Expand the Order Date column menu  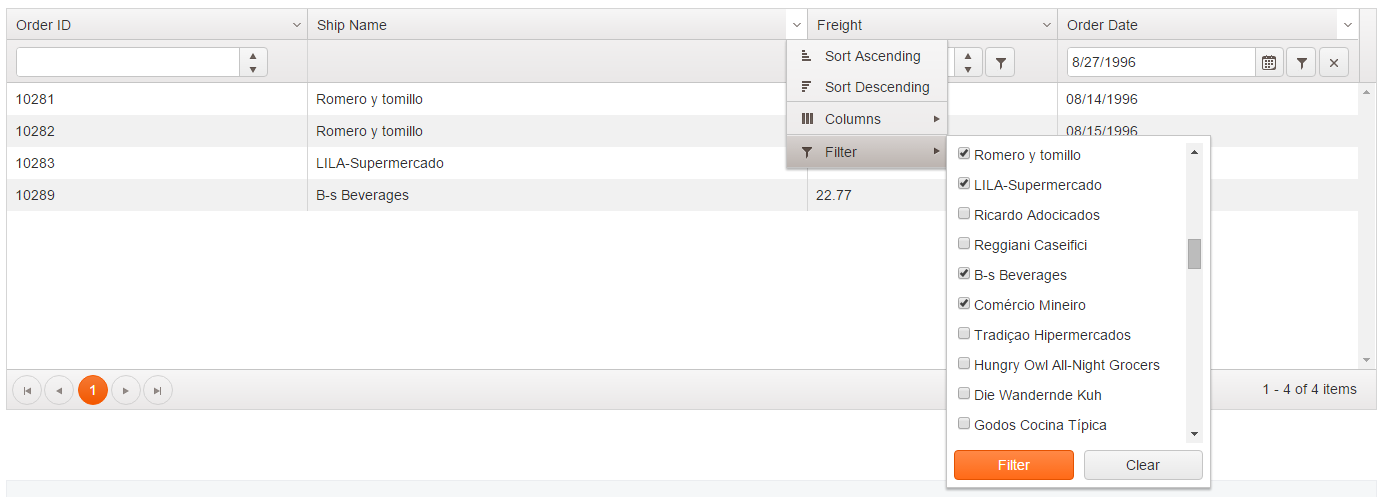click(x=1347, y=25)
